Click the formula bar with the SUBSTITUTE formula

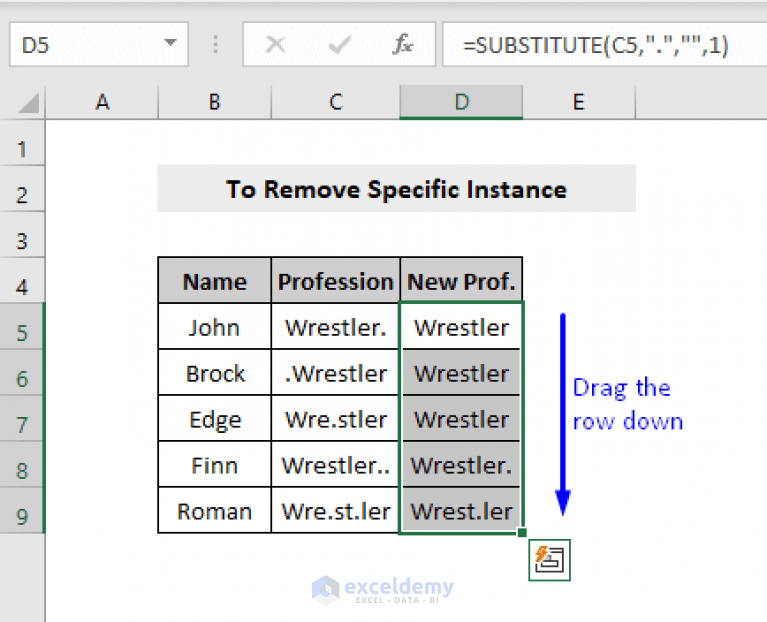pos(605,44)
